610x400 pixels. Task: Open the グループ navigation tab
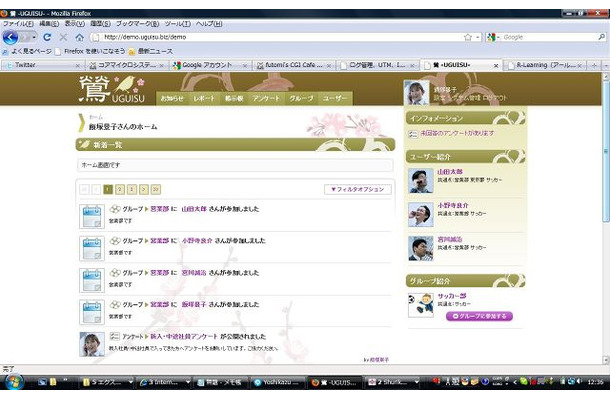pyautogui.click(x=301, y=98)
